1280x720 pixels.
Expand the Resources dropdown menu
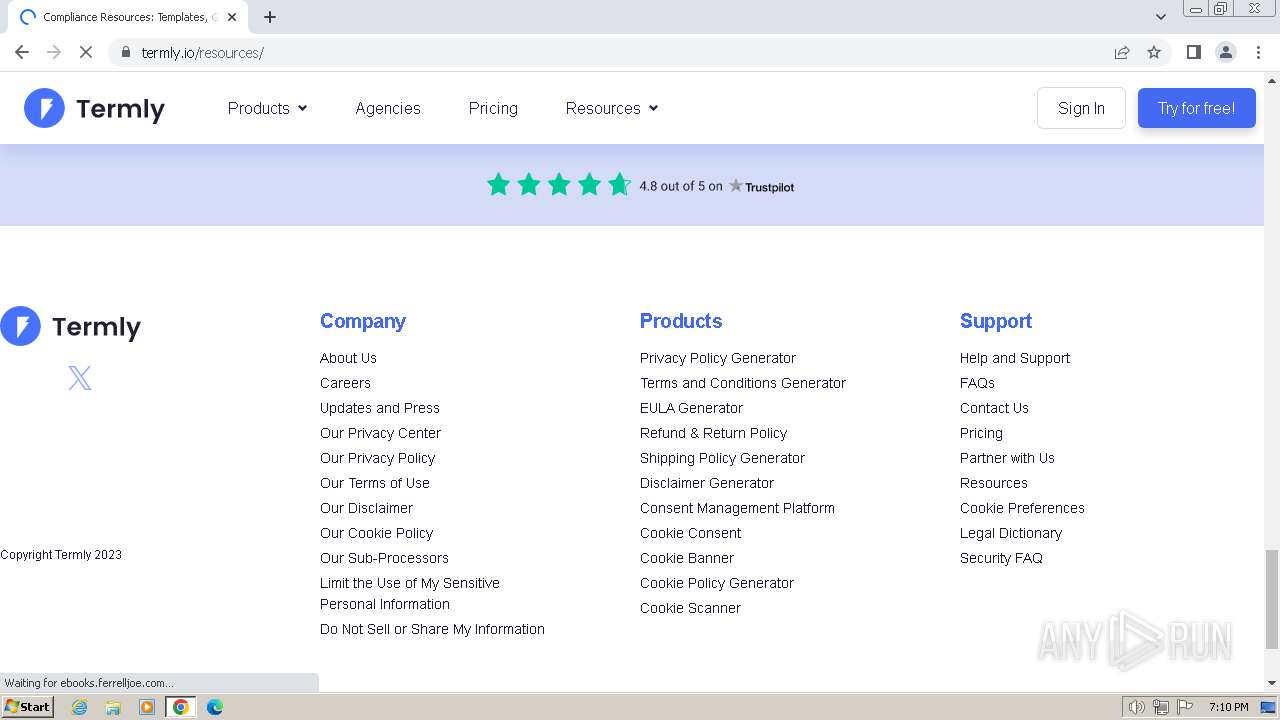pyautogui.click(x=611, y=108)
